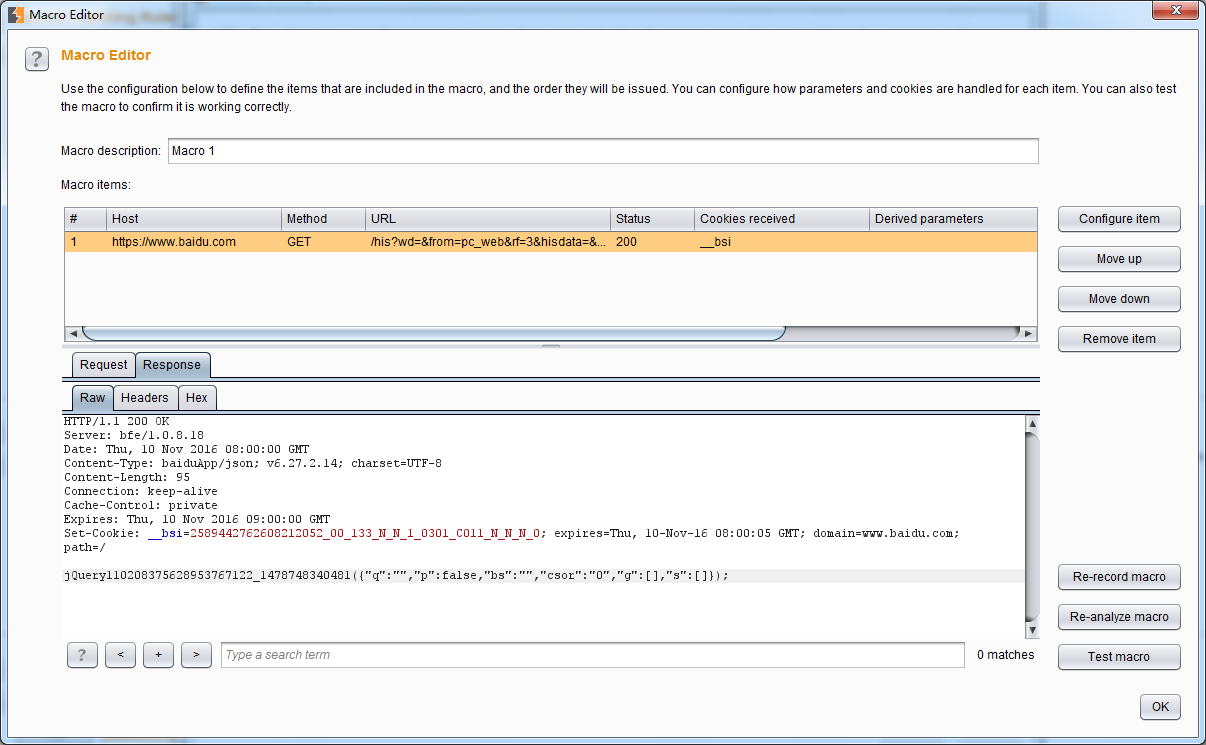Click the plus search options button
This screenshot has width=1206, height=745.
pos(158,655)
